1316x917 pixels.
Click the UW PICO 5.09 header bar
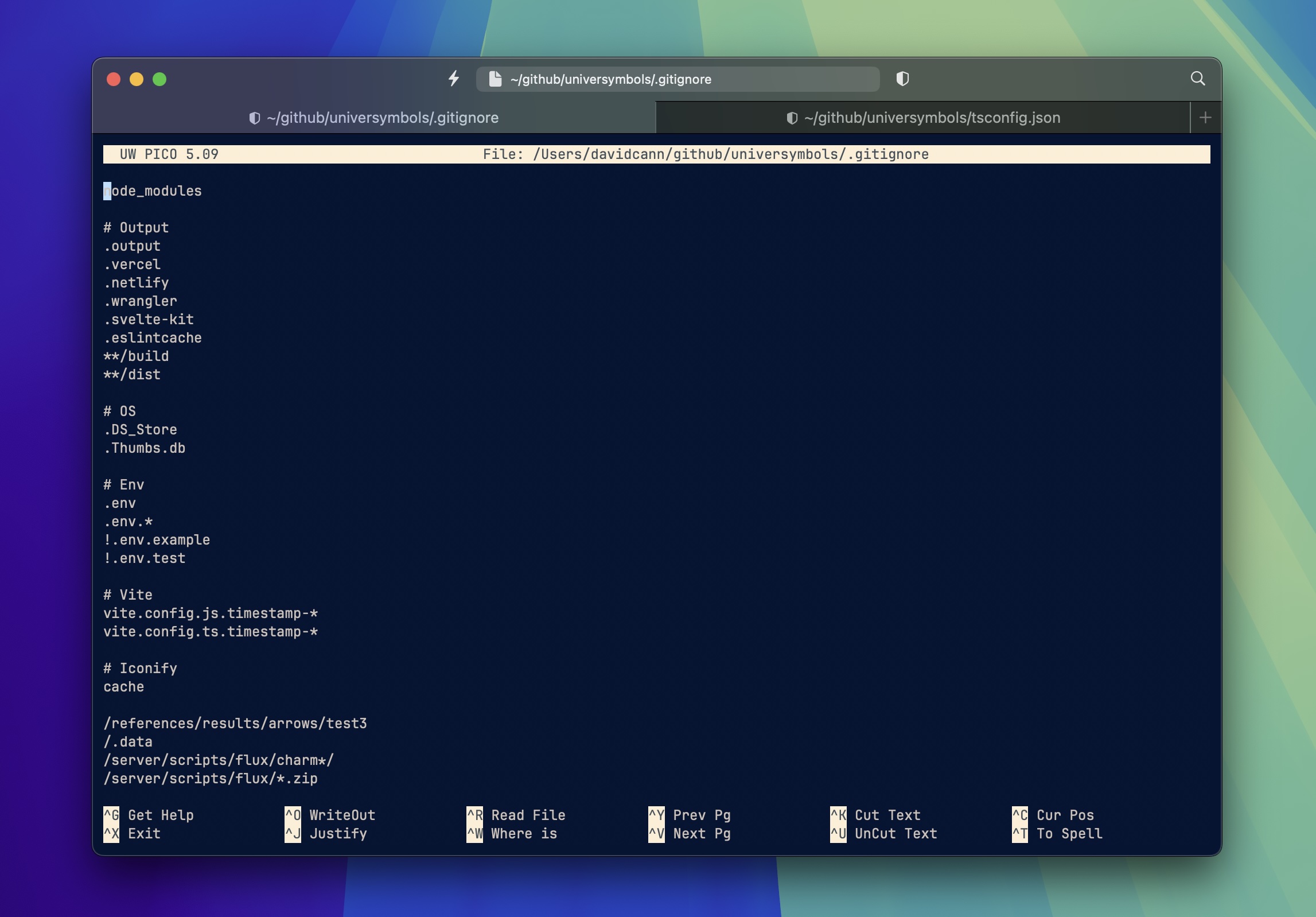169,154
